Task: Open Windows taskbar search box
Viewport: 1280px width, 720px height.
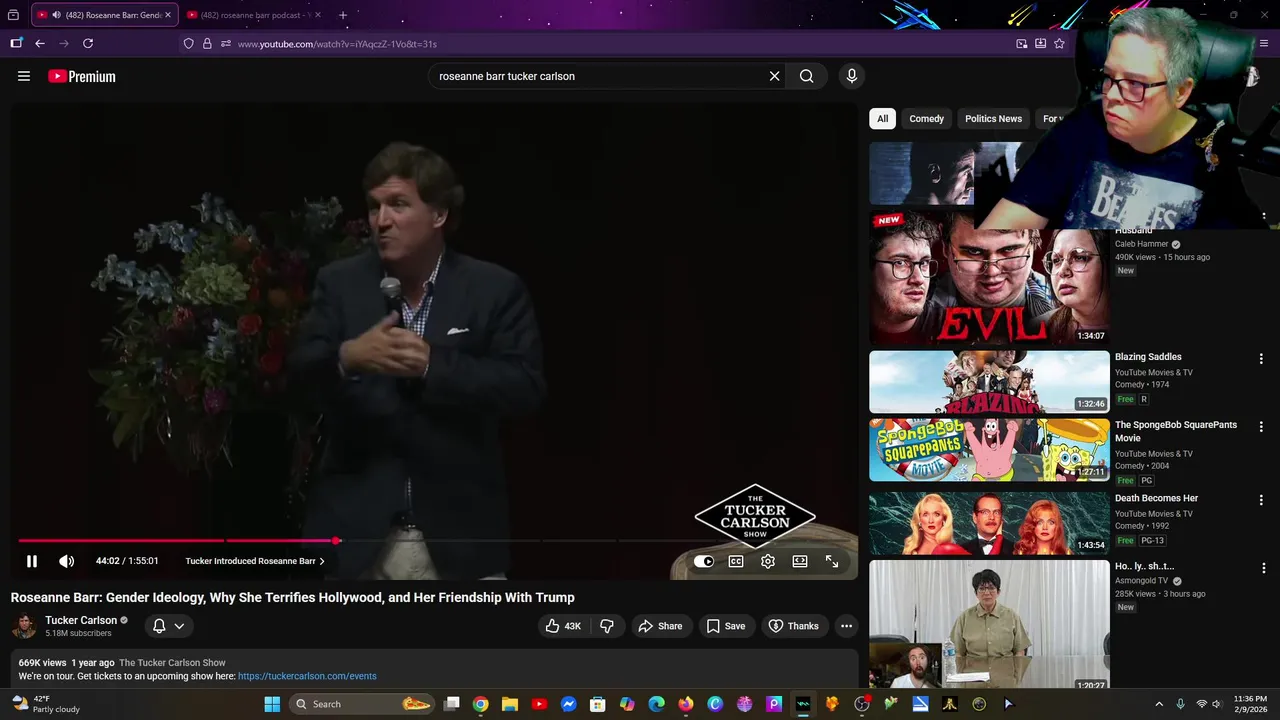Action: (x=362, y=704)
